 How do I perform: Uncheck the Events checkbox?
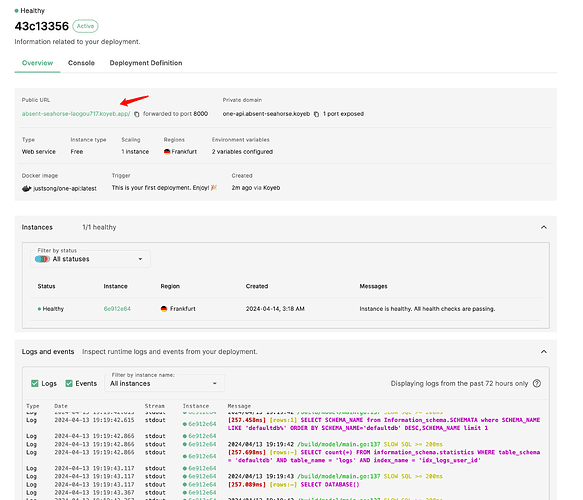click(x=69, y=383)
